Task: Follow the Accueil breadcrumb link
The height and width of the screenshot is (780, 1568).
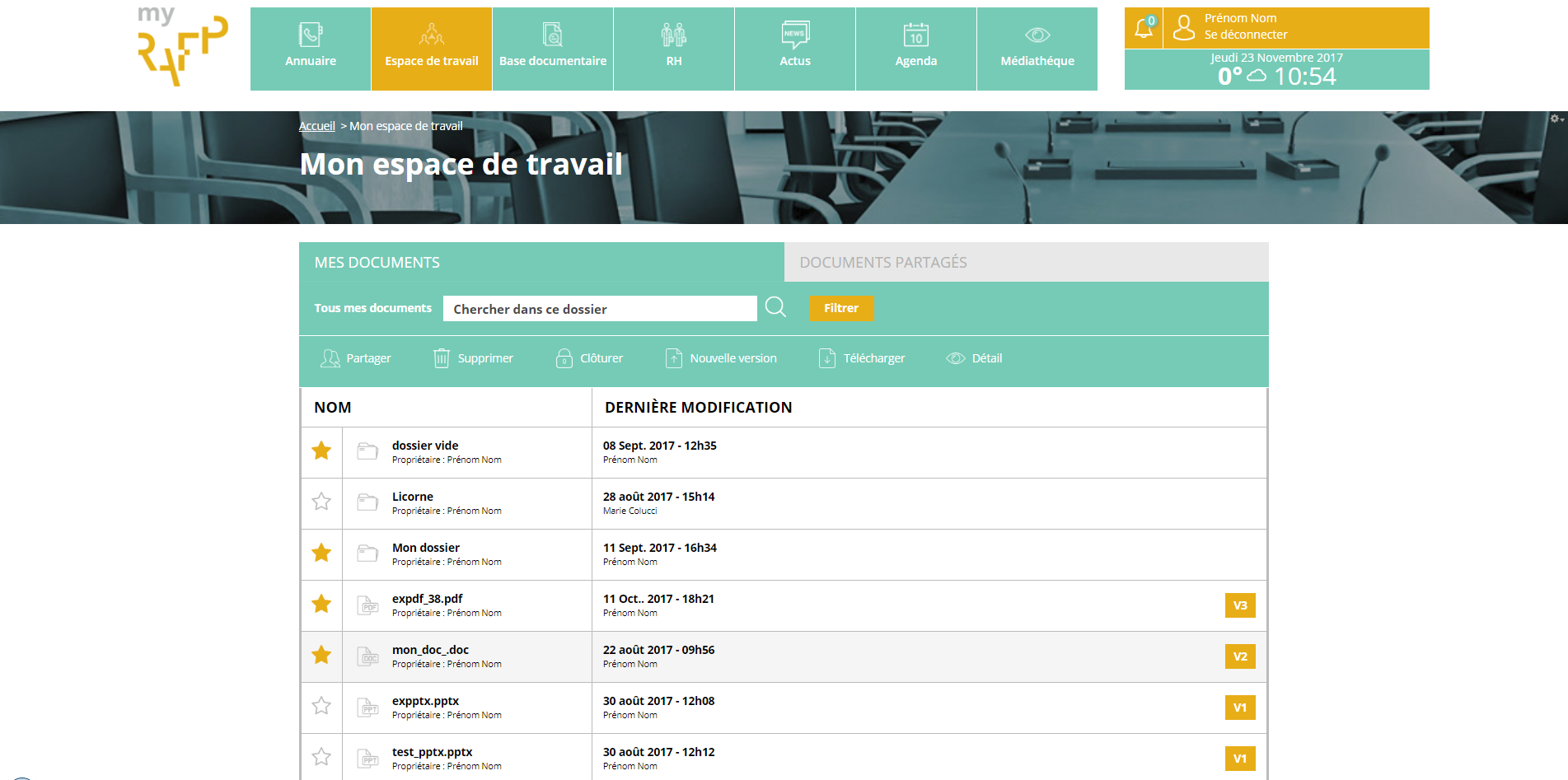Action: (x=316, y=126)
